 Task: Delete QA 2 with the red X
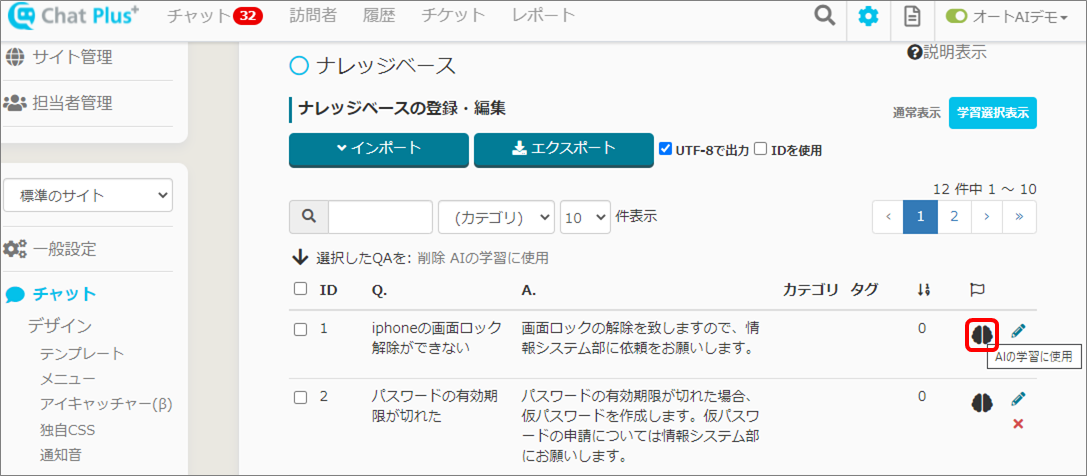coord(1018,424)
